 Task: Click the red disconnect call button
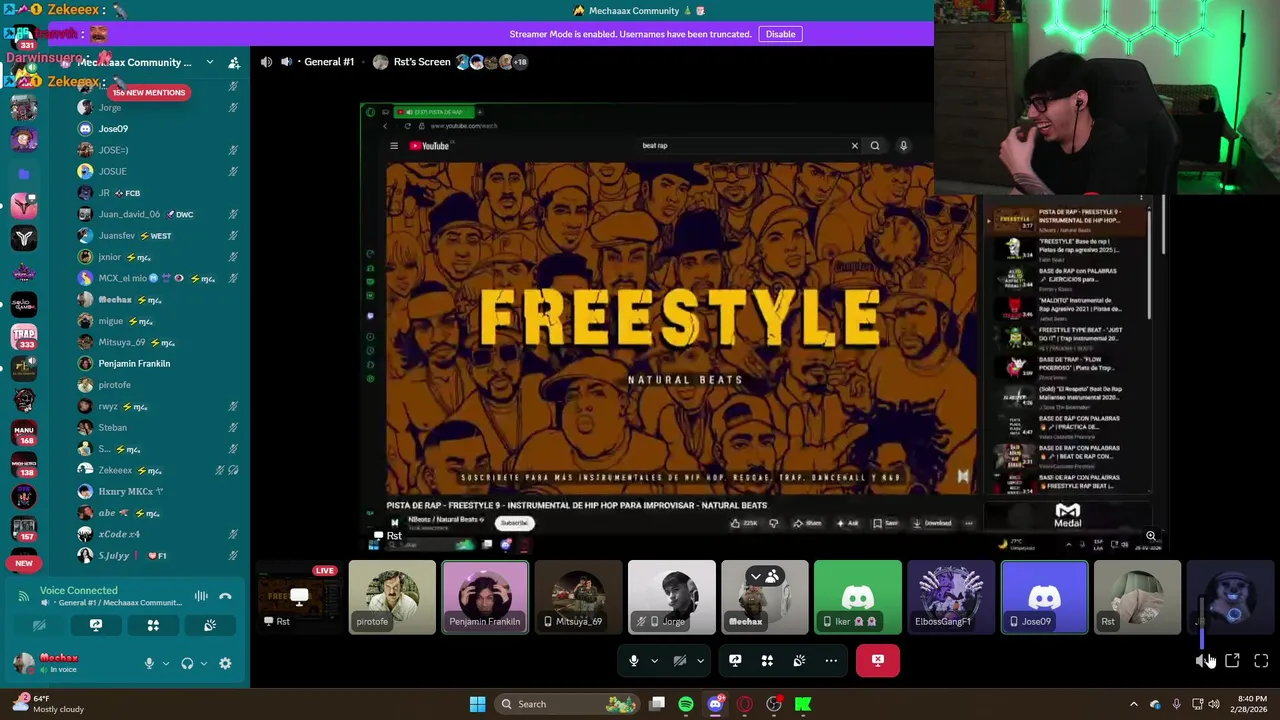coord(878,660)
